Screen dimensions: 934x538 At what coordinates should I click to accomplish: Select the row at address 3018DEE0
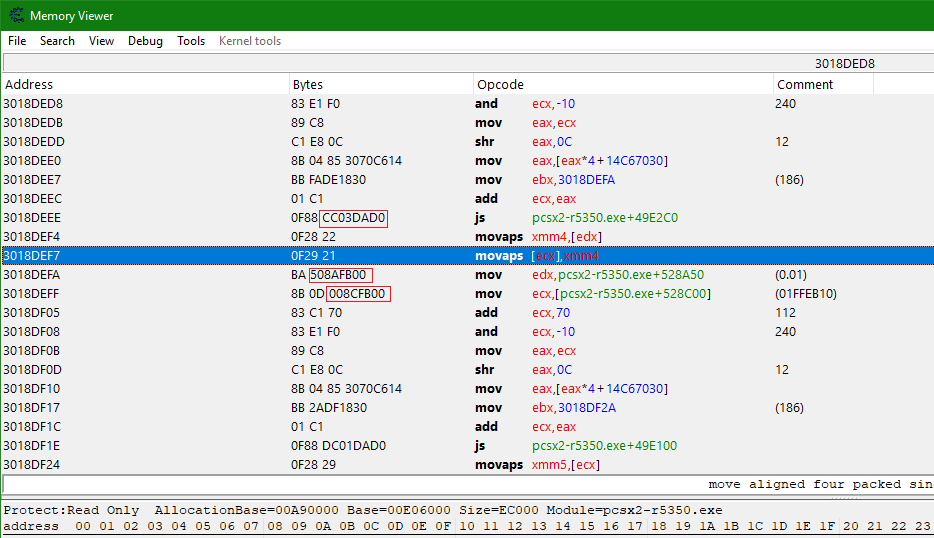pos(468,161)
